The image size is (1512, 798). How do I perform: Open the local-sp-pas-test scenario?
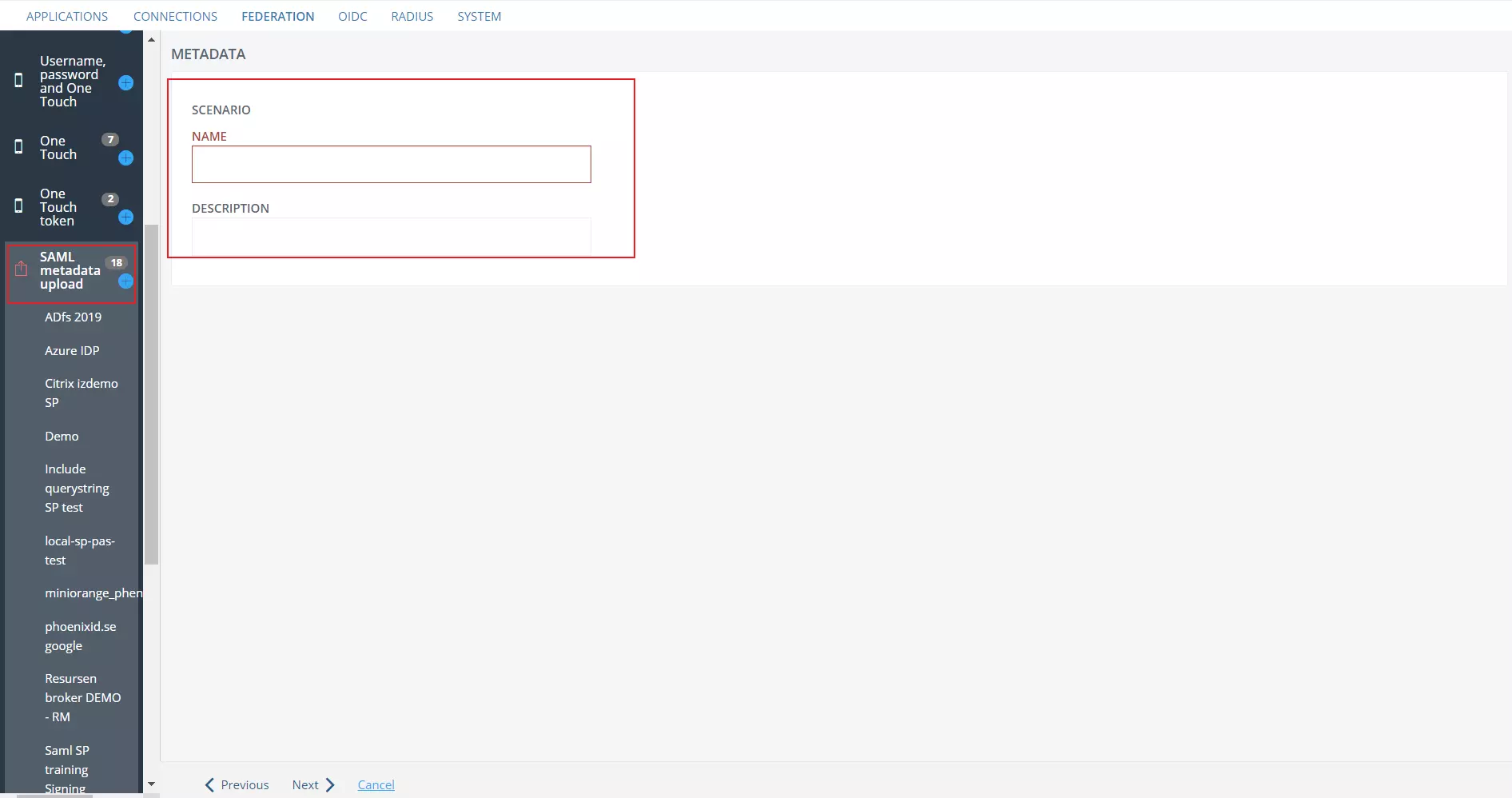point(80,550)
